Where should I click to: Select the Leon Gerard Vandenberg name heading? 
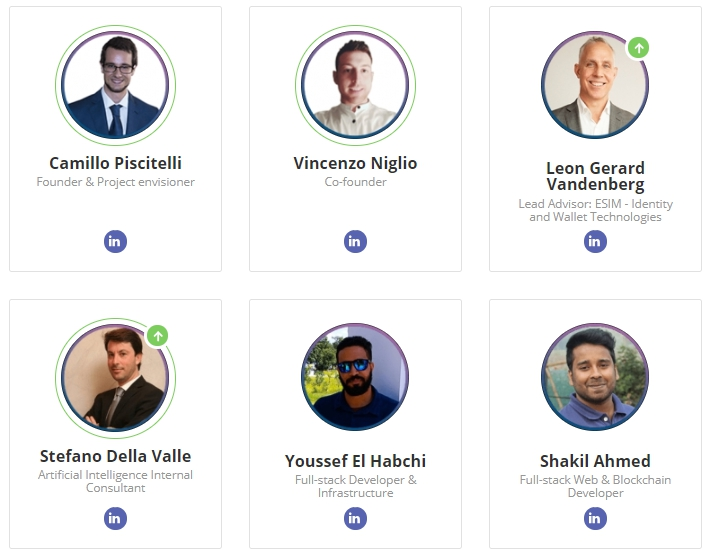pyautogui.click(x=595, y=176)
